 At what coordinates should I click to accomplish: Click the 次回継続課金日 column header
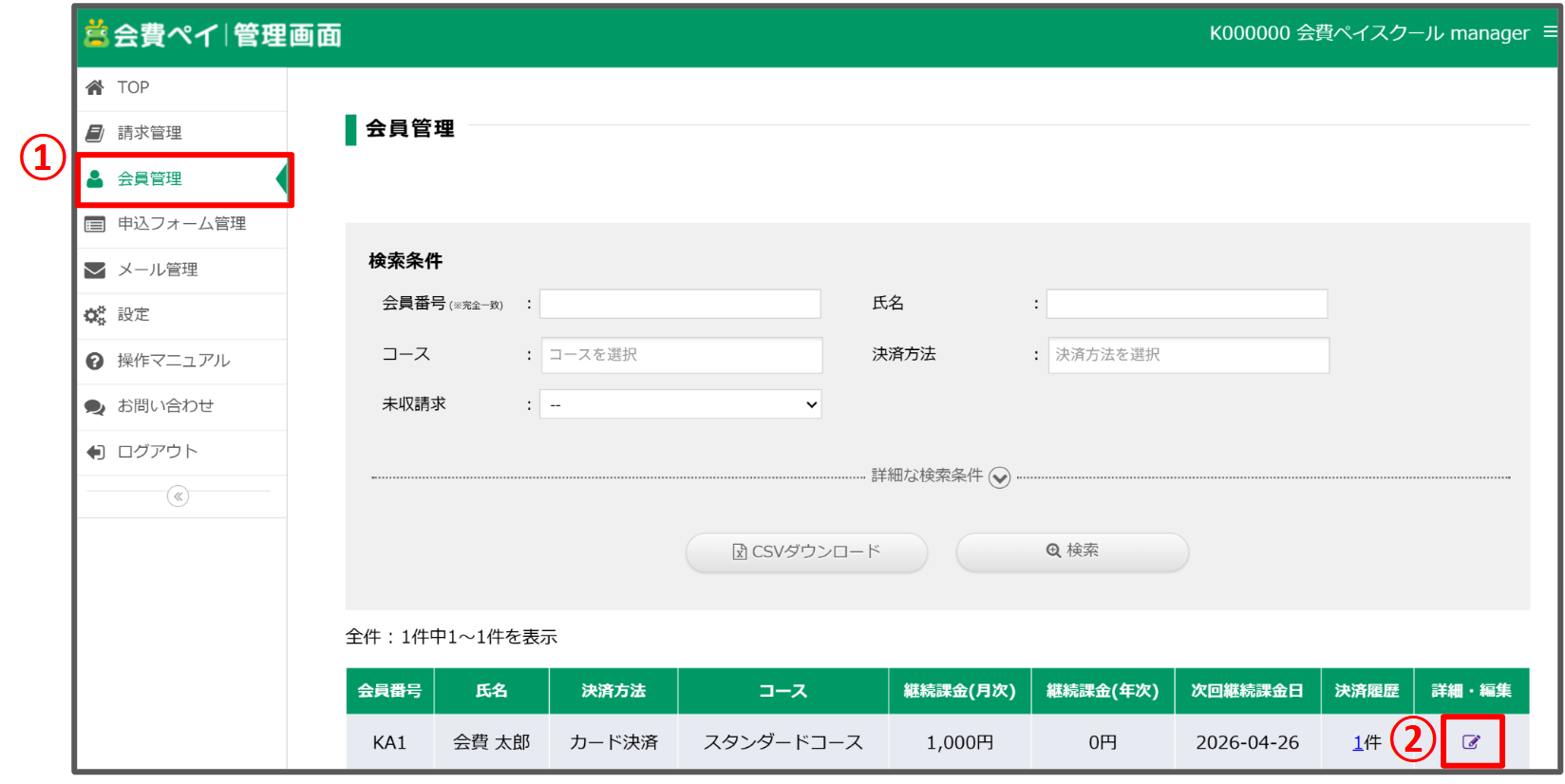(1248, 691)
